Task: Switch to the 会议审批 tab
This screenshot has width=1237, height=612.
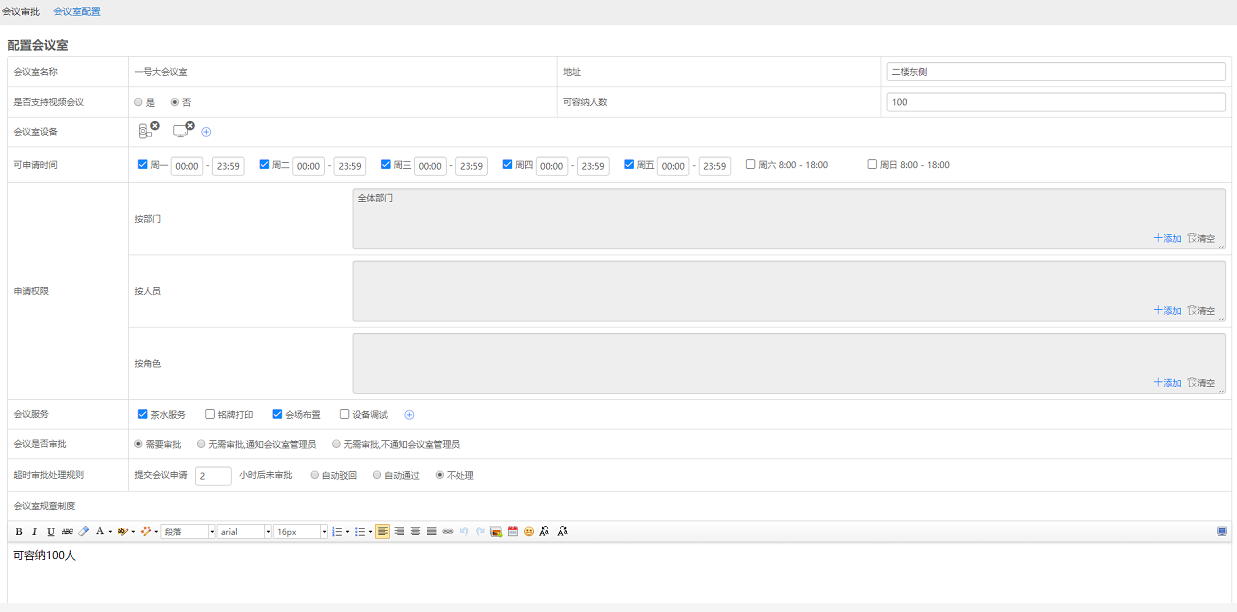Action: click(22, 12)
